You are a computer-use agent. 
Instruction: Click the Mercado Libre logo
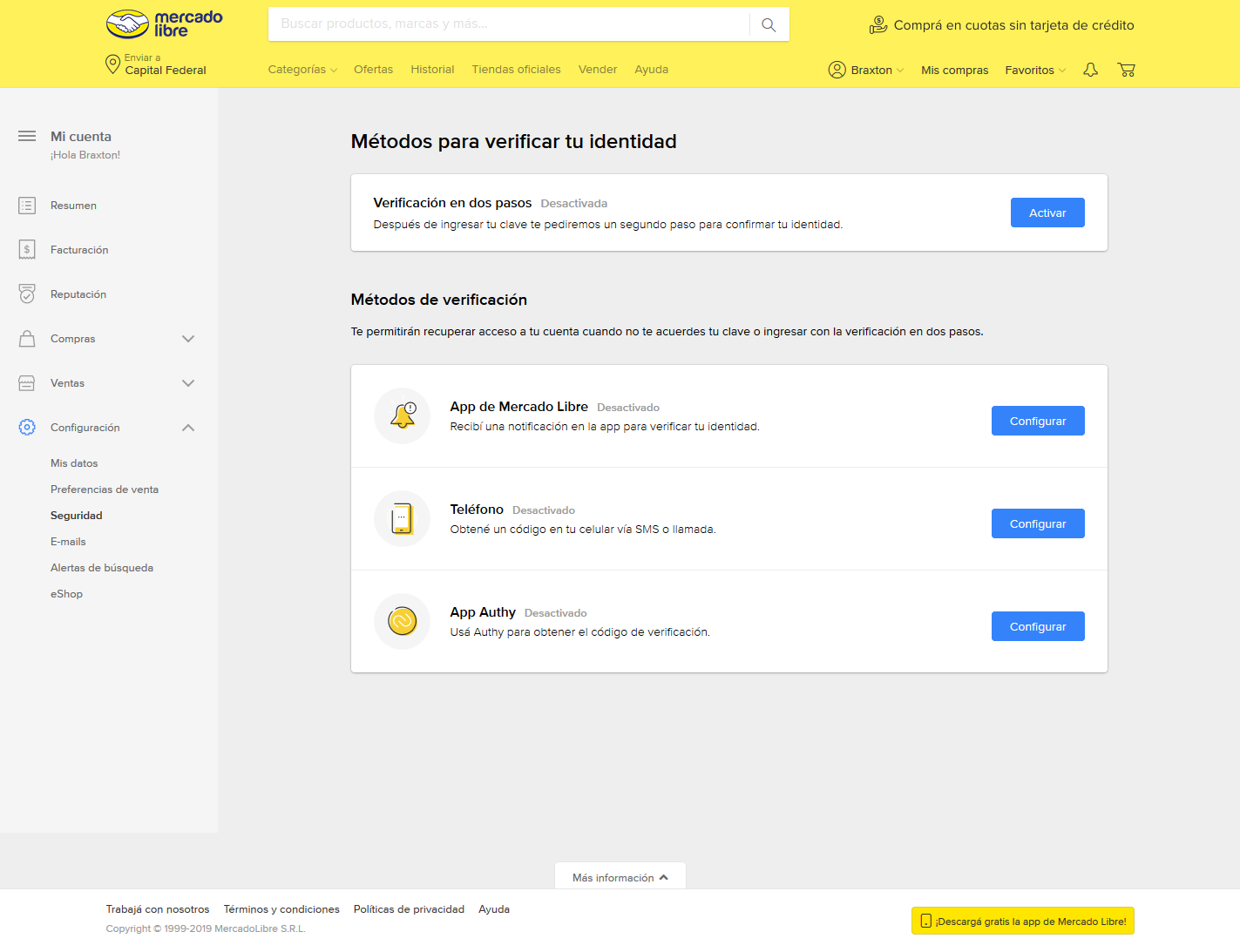coord(164,24)
